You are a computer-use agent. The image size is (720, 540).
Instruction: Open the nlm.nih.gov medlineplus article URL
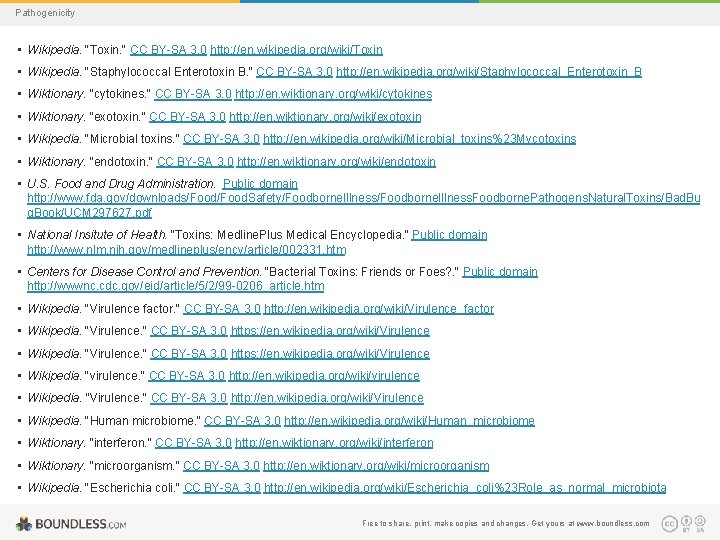[x=186, y=250]
